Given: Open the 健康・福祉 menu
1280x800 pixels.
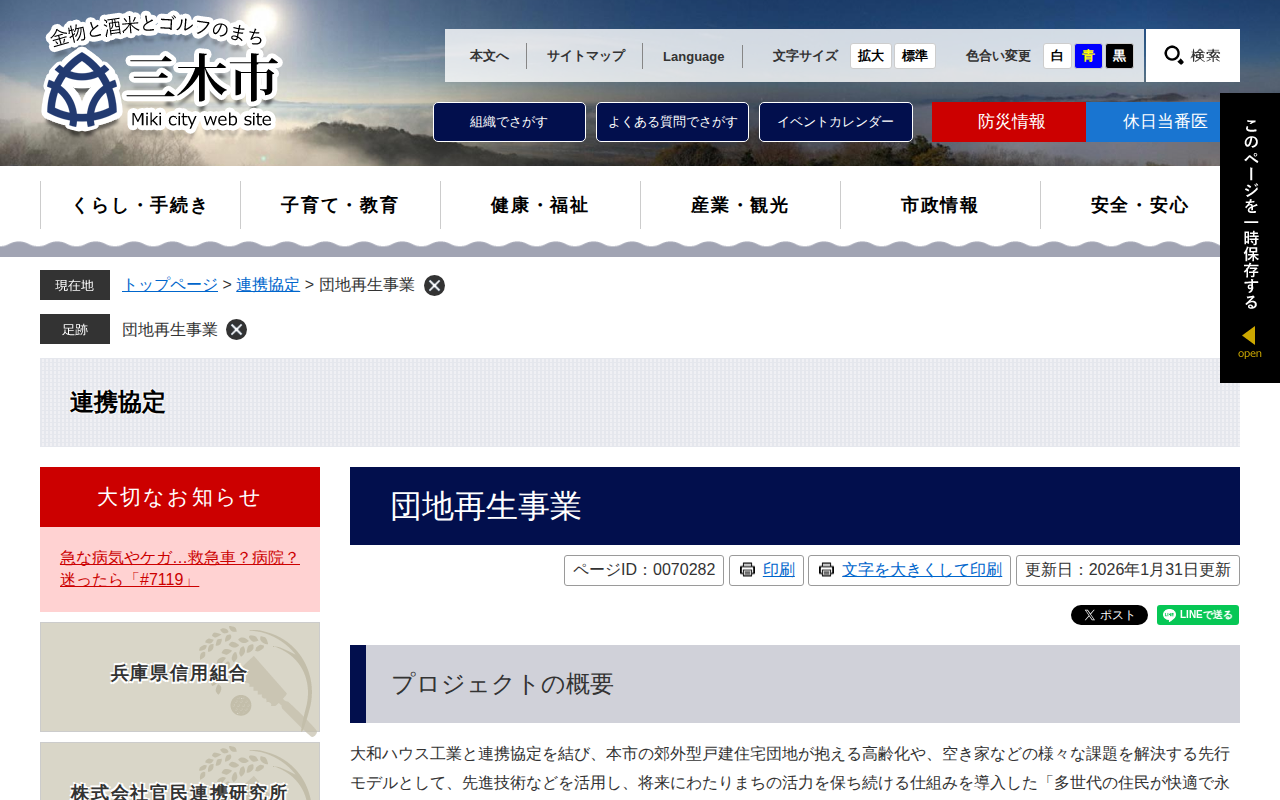Looking at the screenshot, I should 540,205.
